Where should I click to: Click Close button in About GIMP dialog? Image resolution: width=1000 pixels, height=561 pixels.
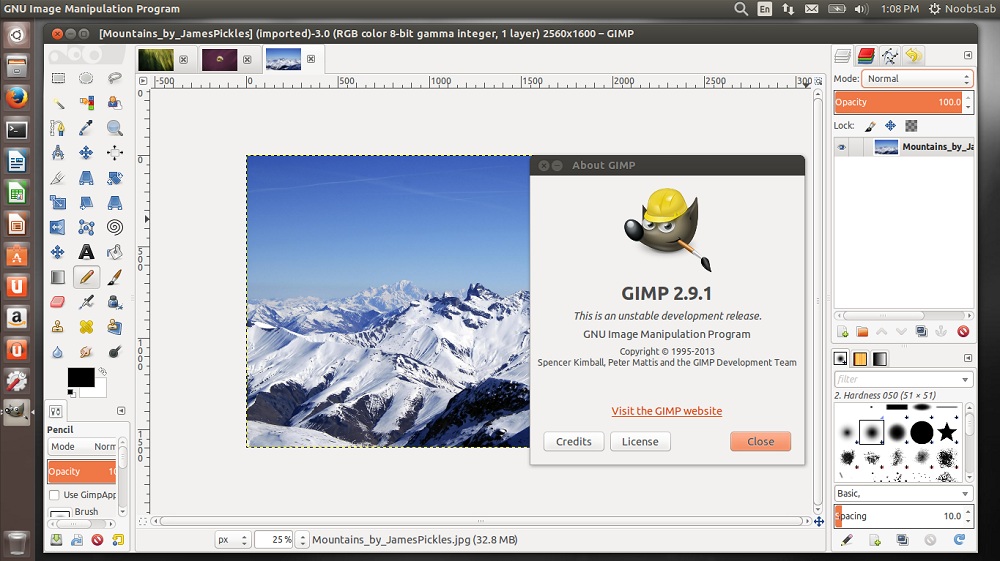pos(760,442)
